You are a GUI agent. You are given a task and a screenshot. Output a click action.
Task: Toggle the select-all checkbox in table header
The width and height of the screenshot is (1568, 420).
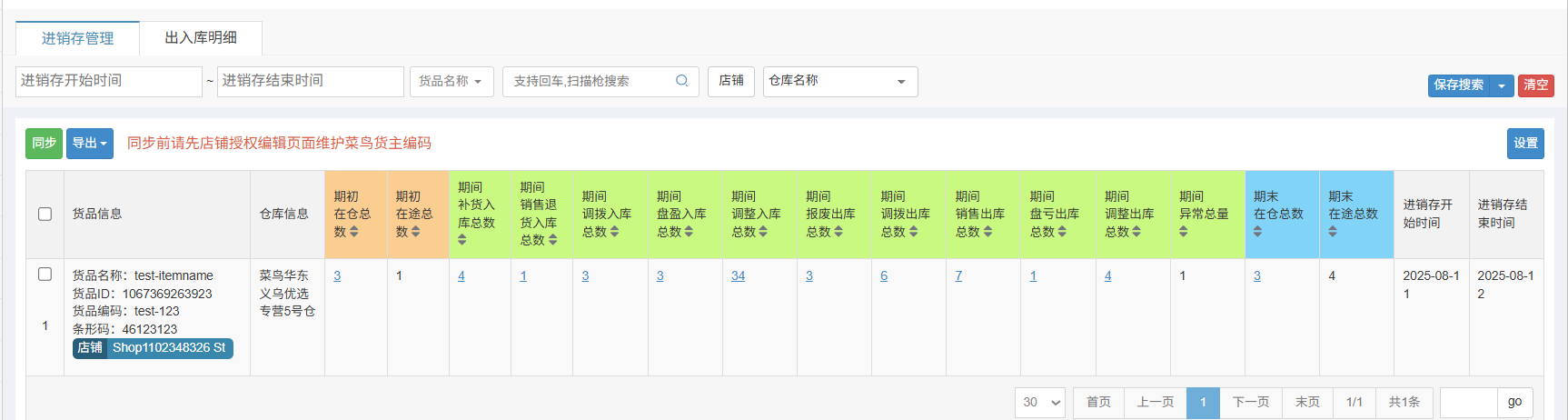(x=45, y=214)
